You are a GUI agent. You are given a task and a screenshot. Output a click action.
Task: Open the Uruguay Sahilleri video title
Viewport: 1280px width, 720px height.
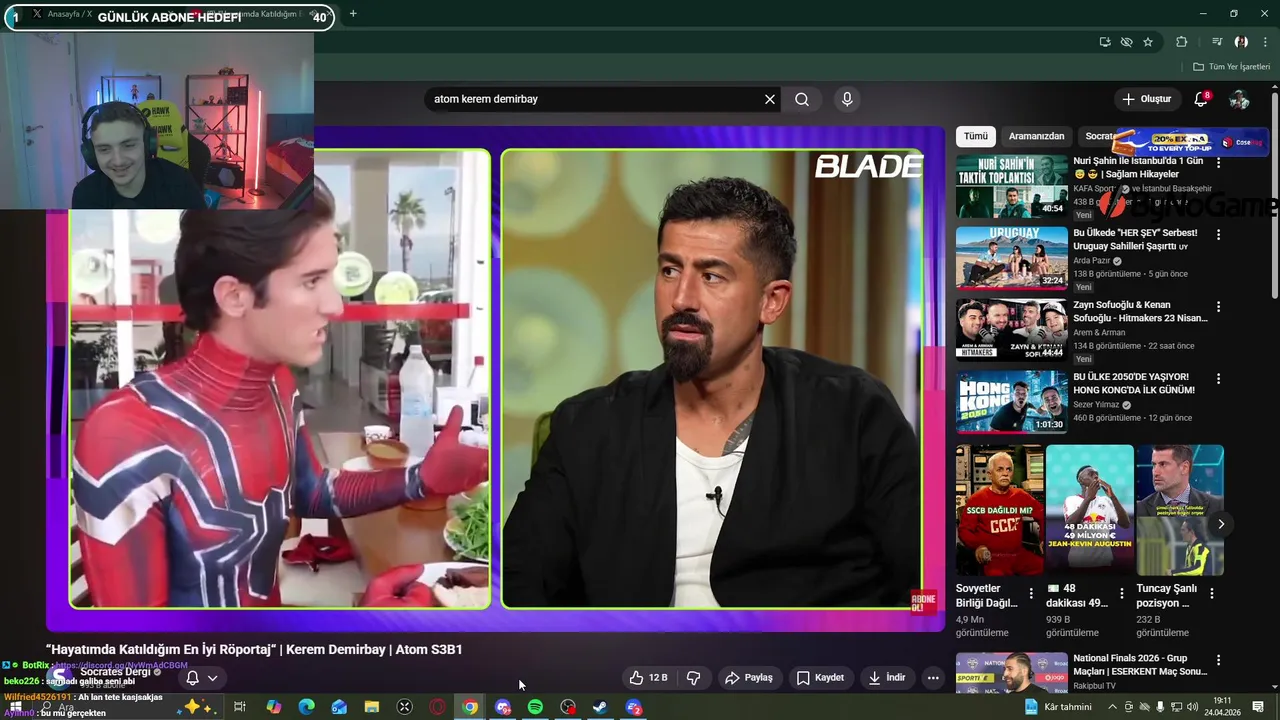(1135, 239)
